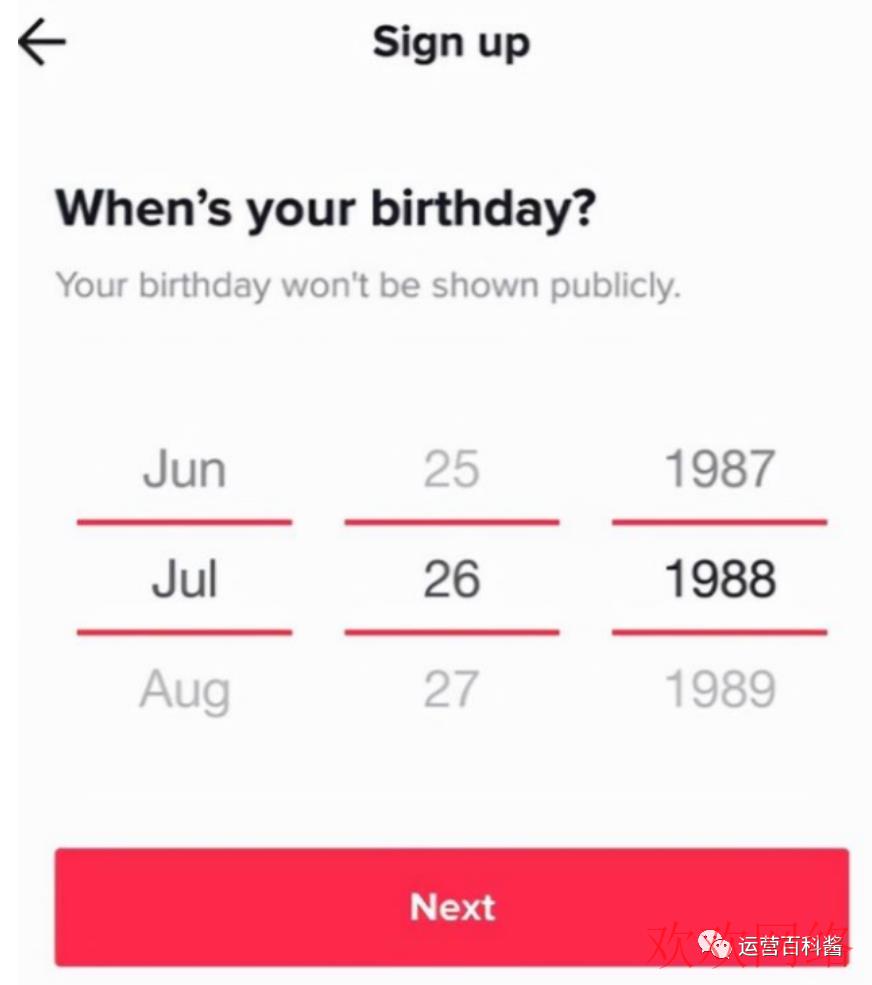Tap the selected month Jul

coord(184,579)
